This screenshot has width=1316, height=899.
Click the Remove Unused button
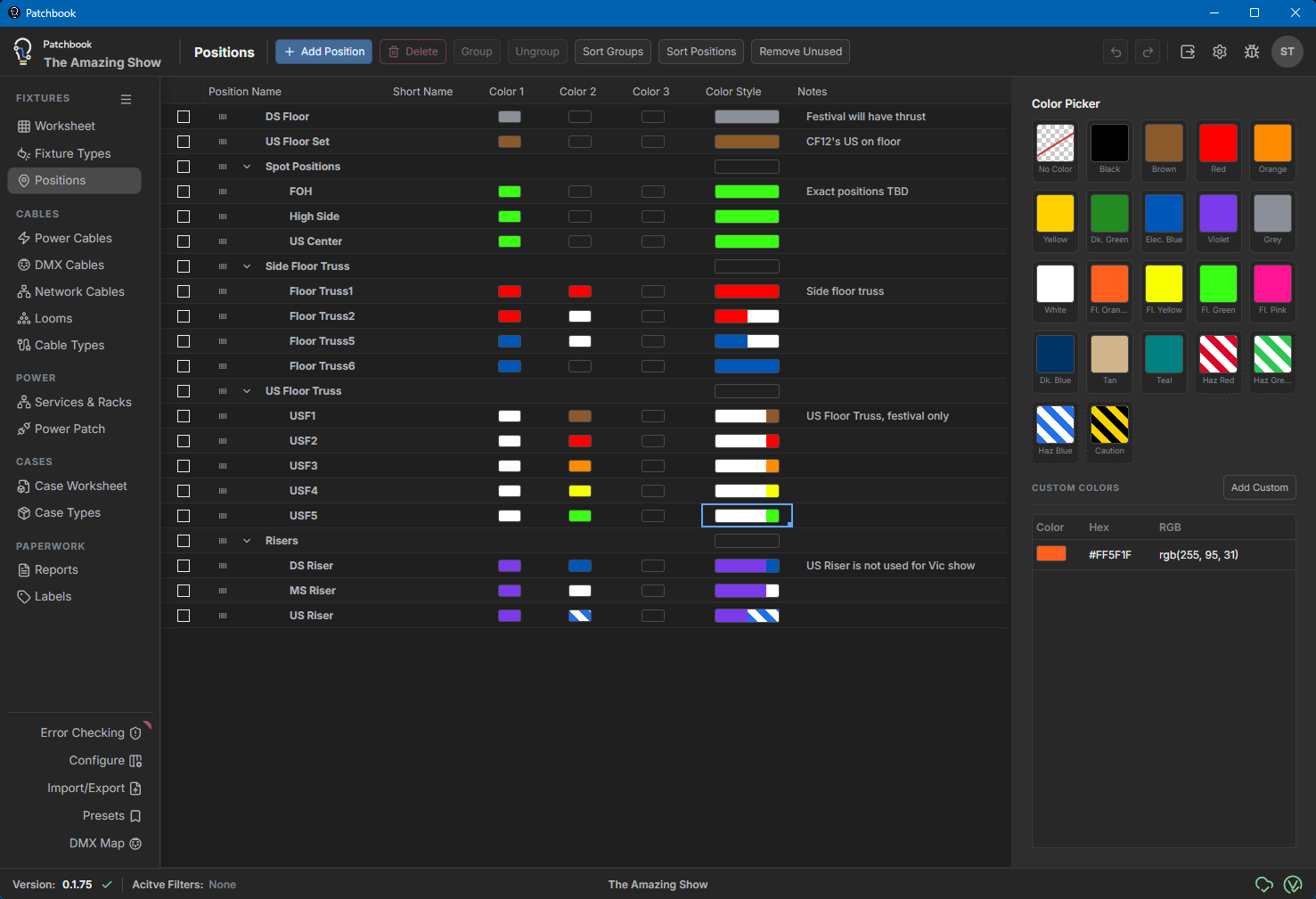click(x=800, y=52)
